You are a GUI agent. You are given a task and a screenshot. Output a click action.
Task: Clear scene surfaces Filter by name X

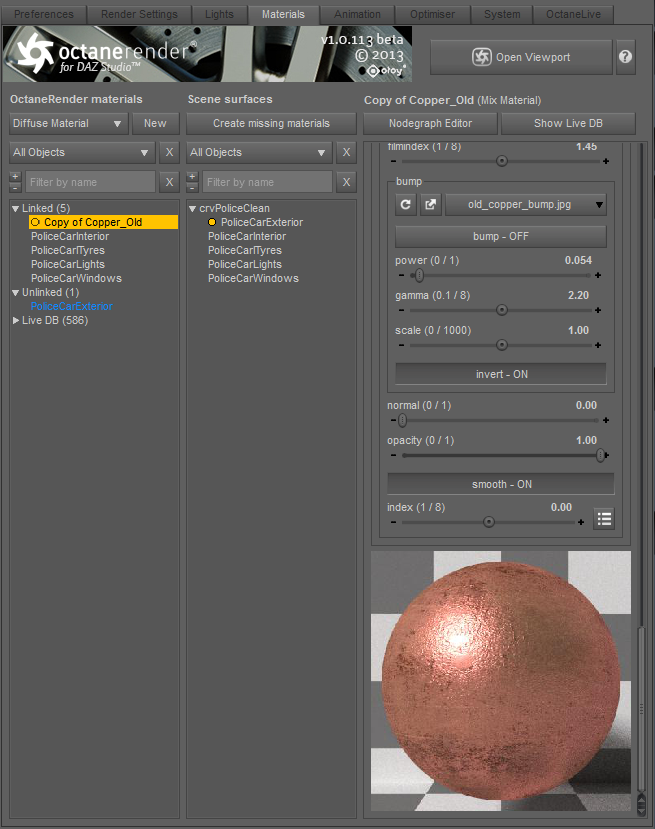[346, 182]
